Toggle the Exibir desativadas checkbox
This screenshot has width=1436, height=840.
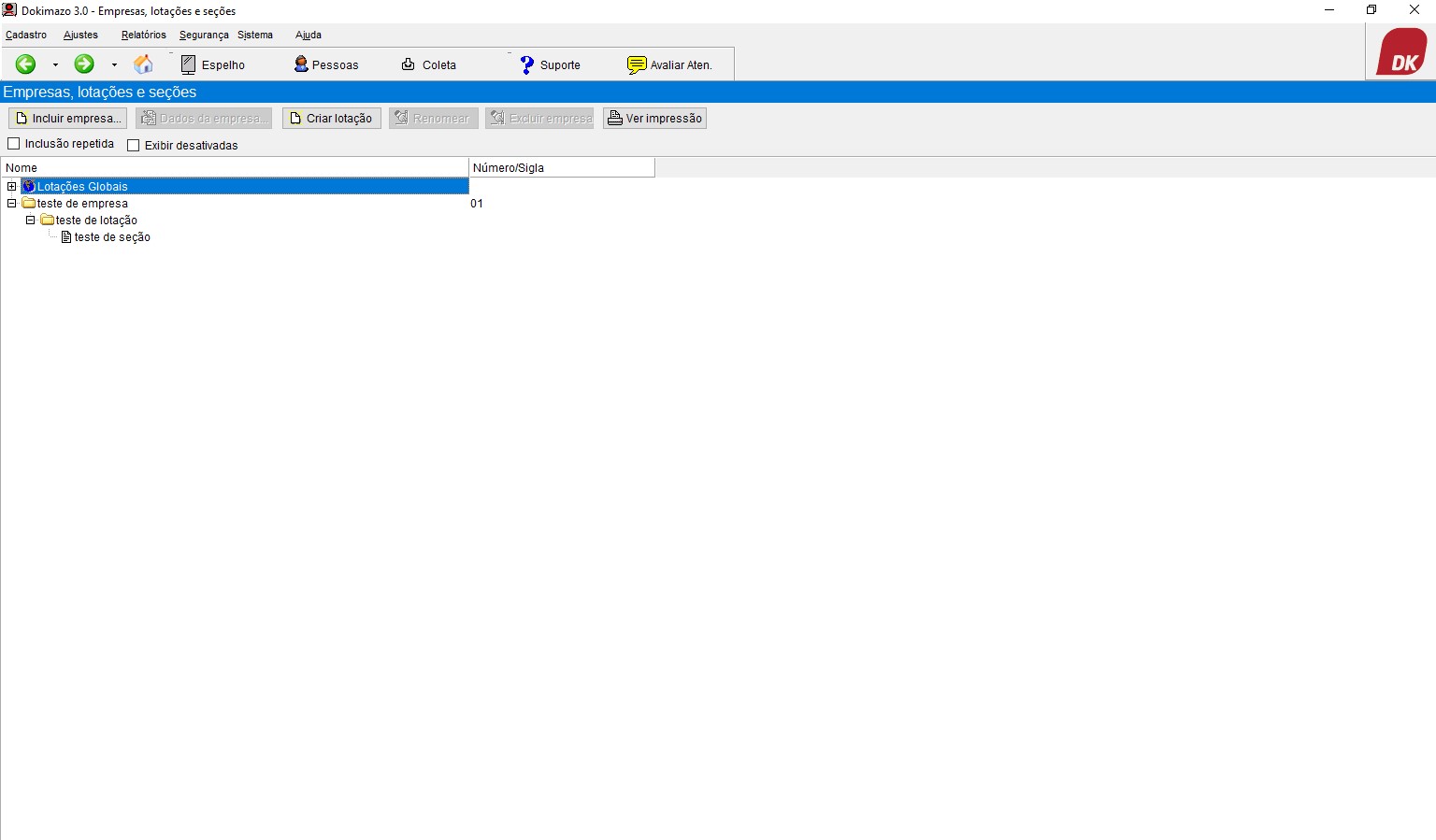pos(134,146)
